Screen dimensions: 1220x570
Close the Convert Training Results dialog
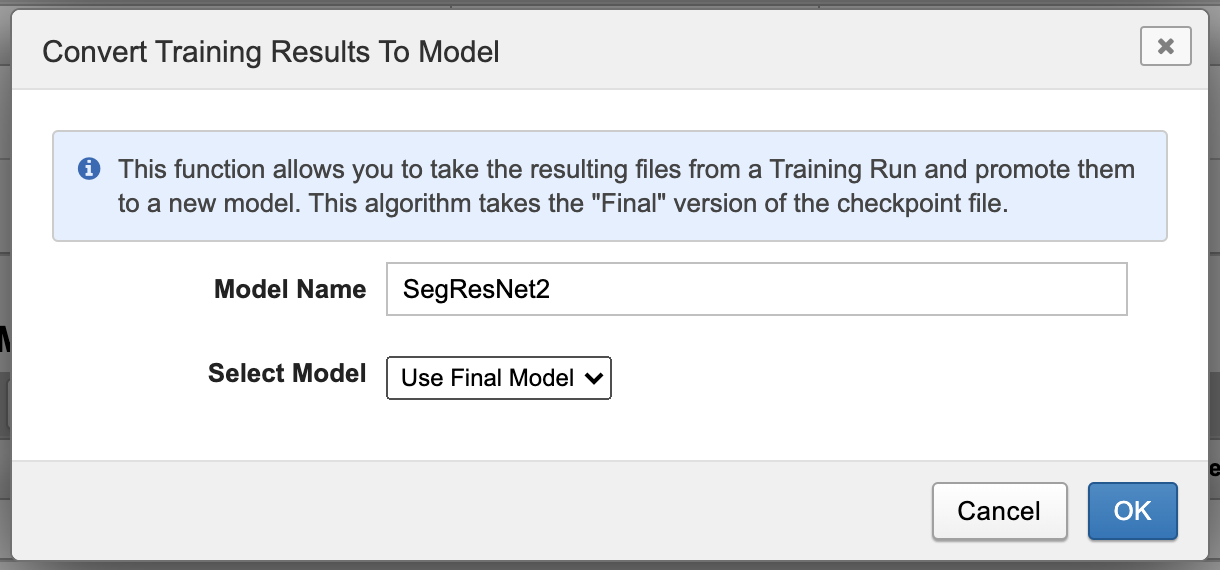tap(1165, 46)
